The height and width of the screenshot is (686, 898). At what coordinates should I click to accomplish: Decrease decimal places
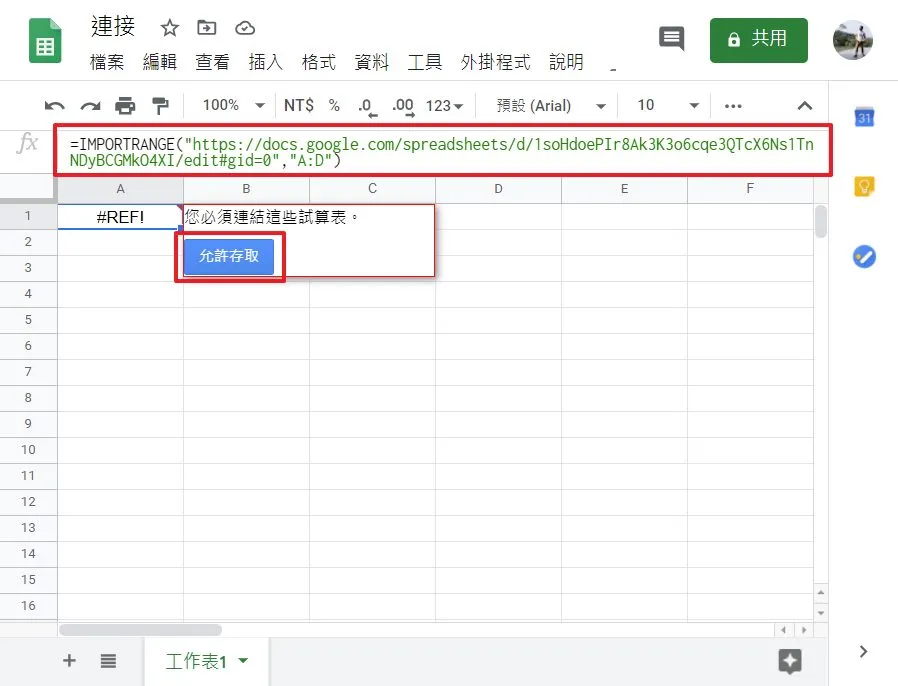click(367, 107)
